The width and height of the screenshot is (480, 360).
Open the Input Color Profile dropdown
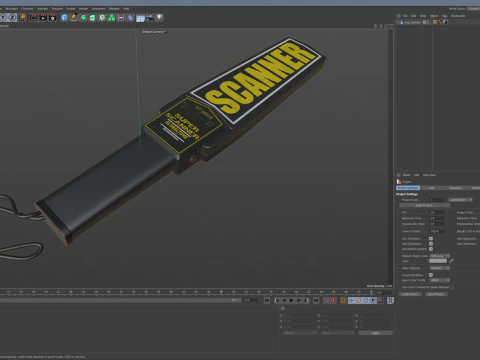pyautogui.click(x=440, y=280)
